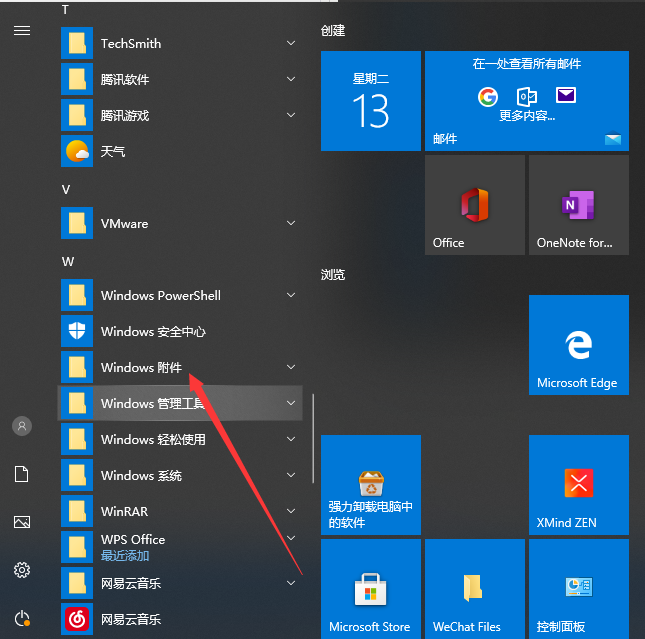Image resolution: width=645 pixels, height=639 pixels.
Task: Open the Office tile
Action: tap(474, 205)
